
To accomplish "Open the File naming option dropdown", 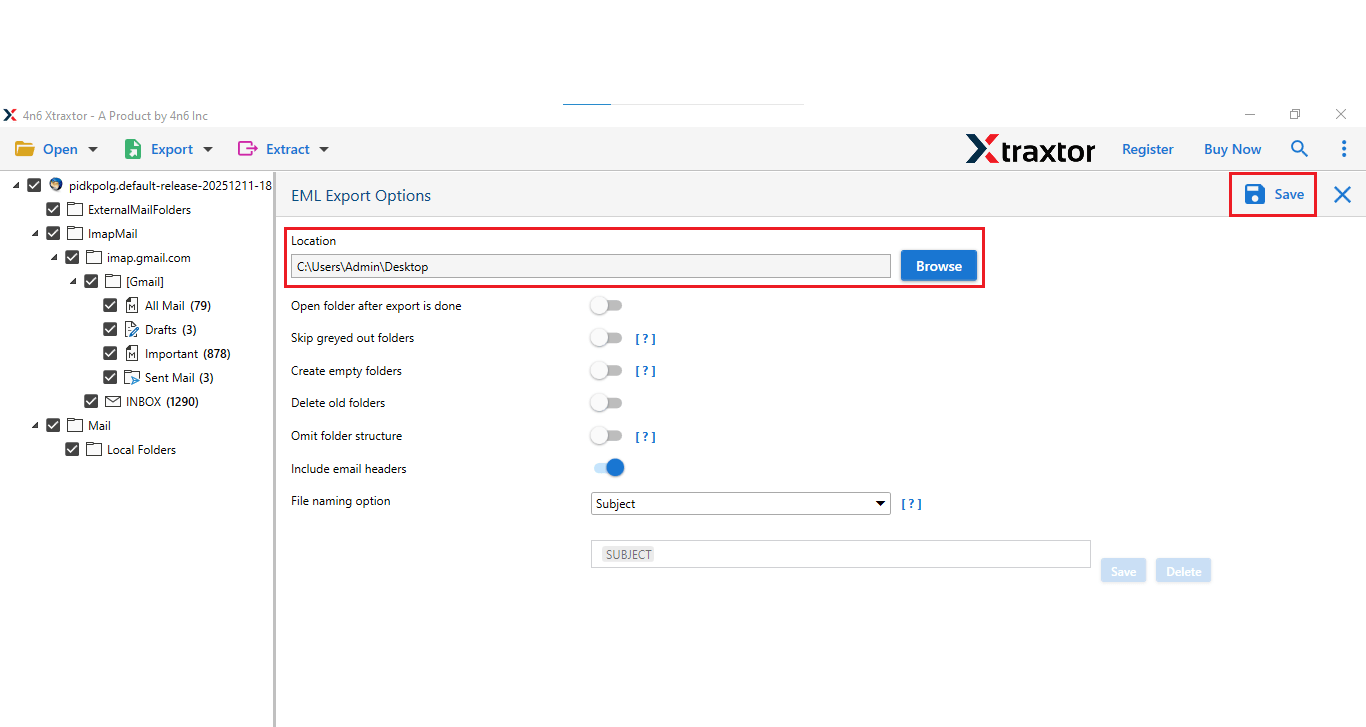I will point(740,504).
